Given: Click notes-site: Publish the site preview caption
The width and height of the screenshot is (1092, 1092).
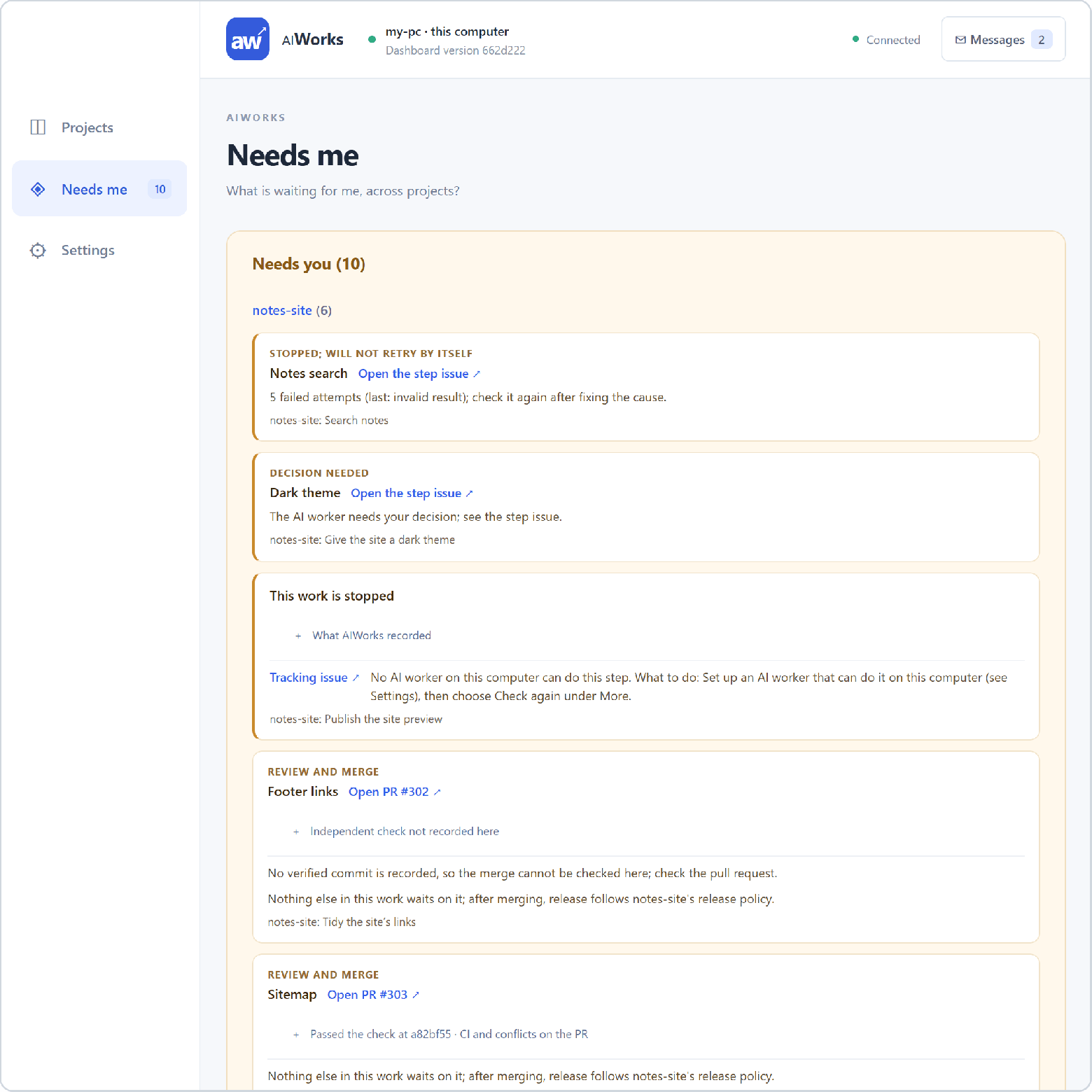Looking at the screenshot, I should pyautogui.click(x=356, y=720).
